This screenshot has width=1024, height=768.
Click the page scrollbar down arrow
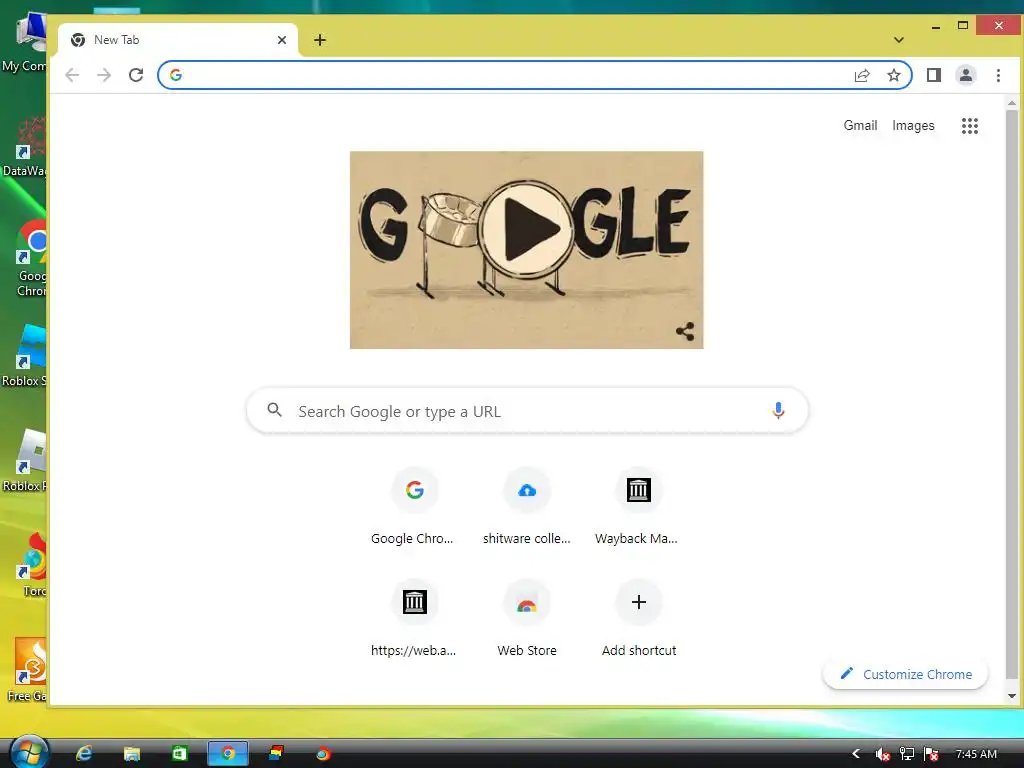(x=1012, y=696)
